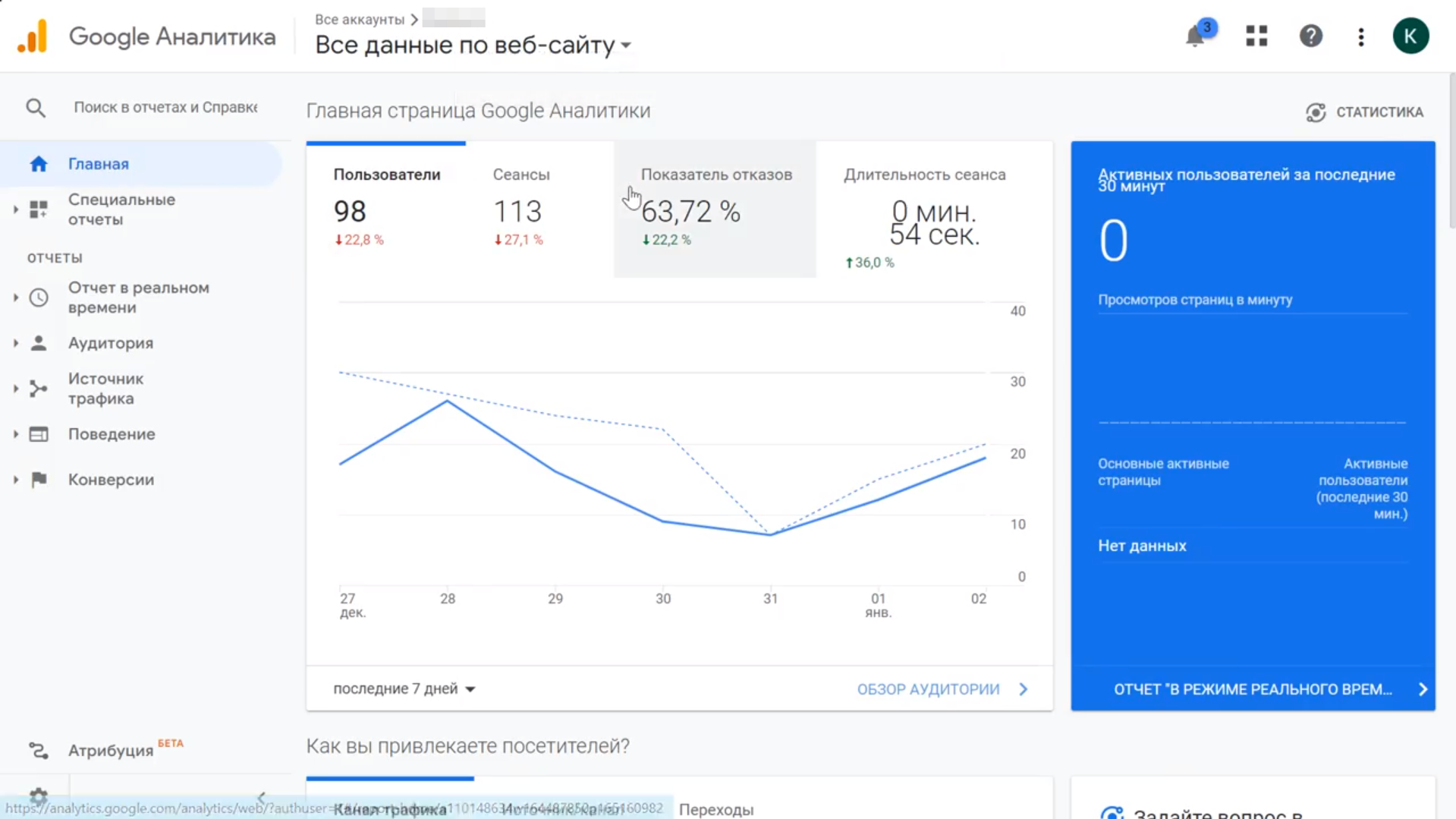Open the Все данные по веб-сайту dropdown
Screen dimensions: 1456x819
click(x=473, y=45)
